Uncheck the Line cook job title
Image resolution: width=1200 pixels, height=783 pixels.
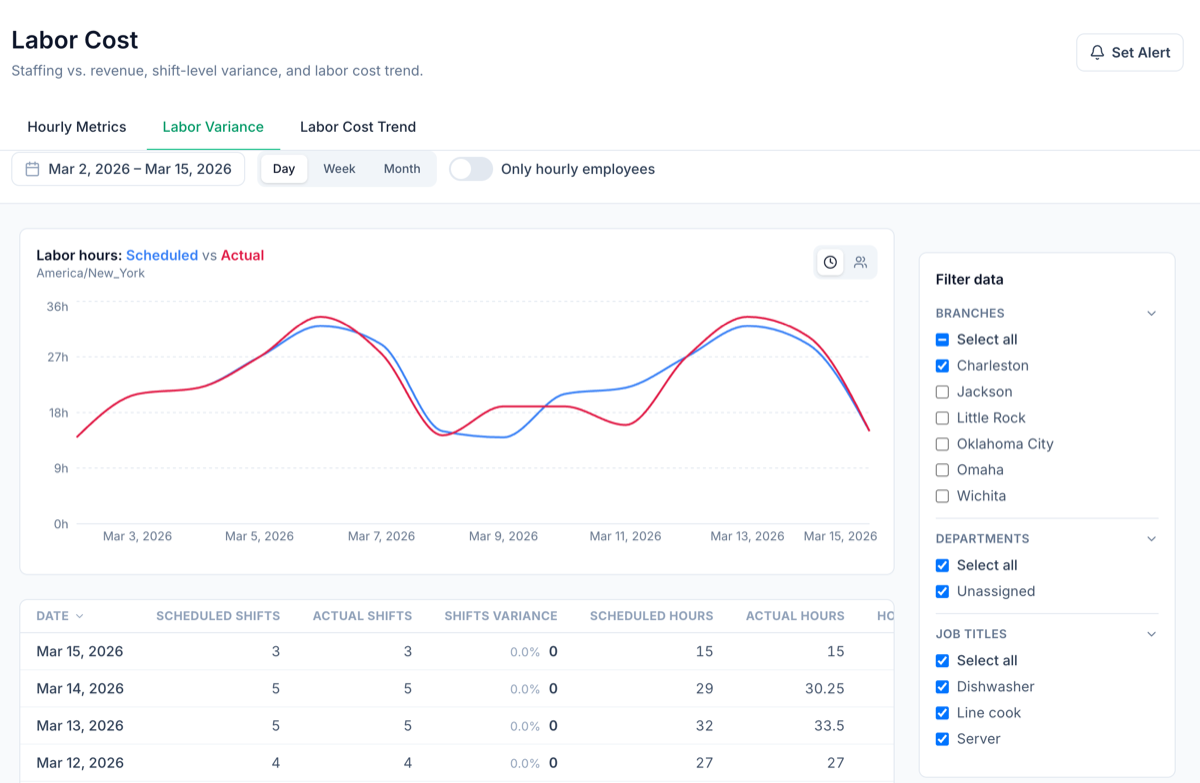tap(942, 713)
